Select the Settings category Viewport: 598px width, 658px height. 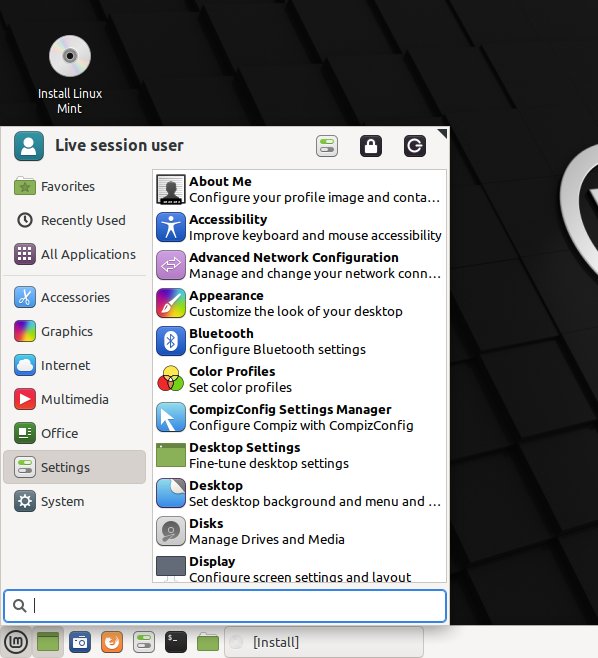coord(75,467)
